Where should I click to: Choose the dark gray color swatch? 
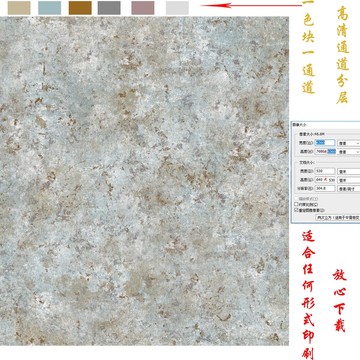tap(109, 8)
